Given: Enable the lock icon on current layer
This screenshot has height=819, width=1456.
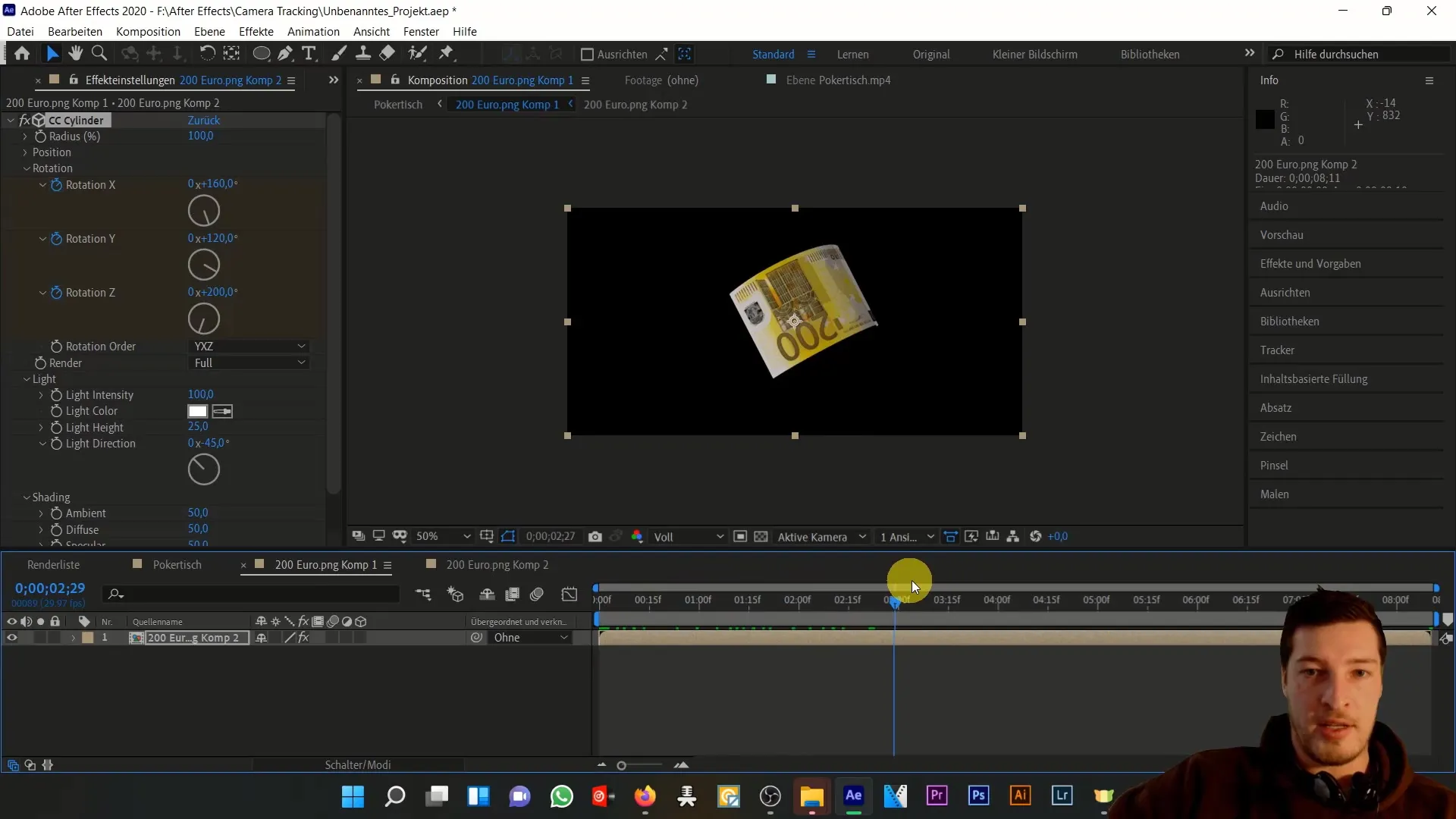Looking at the screenshot, I should point(55,638).
